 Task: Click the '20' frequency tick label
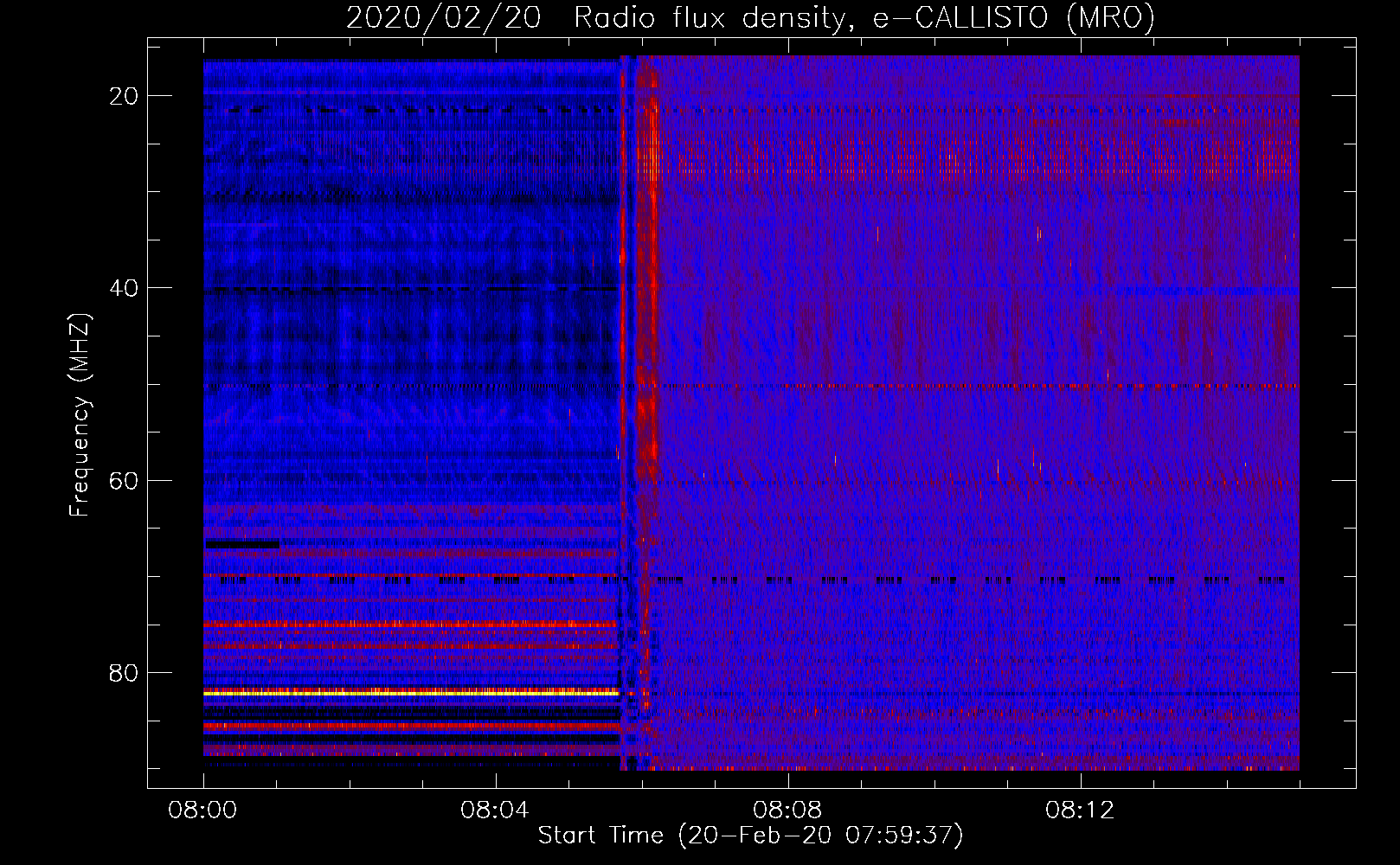pyautogui.click(x=125, y=96)
